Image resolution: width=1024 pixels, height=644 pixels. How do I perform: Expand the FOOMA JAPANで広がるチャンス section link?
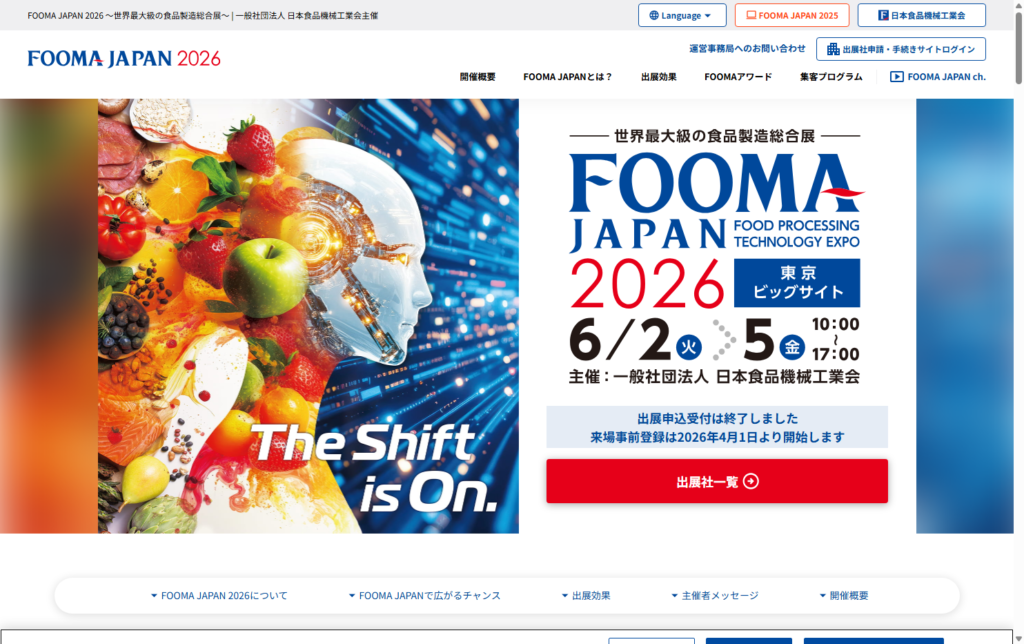coord(424,596)
